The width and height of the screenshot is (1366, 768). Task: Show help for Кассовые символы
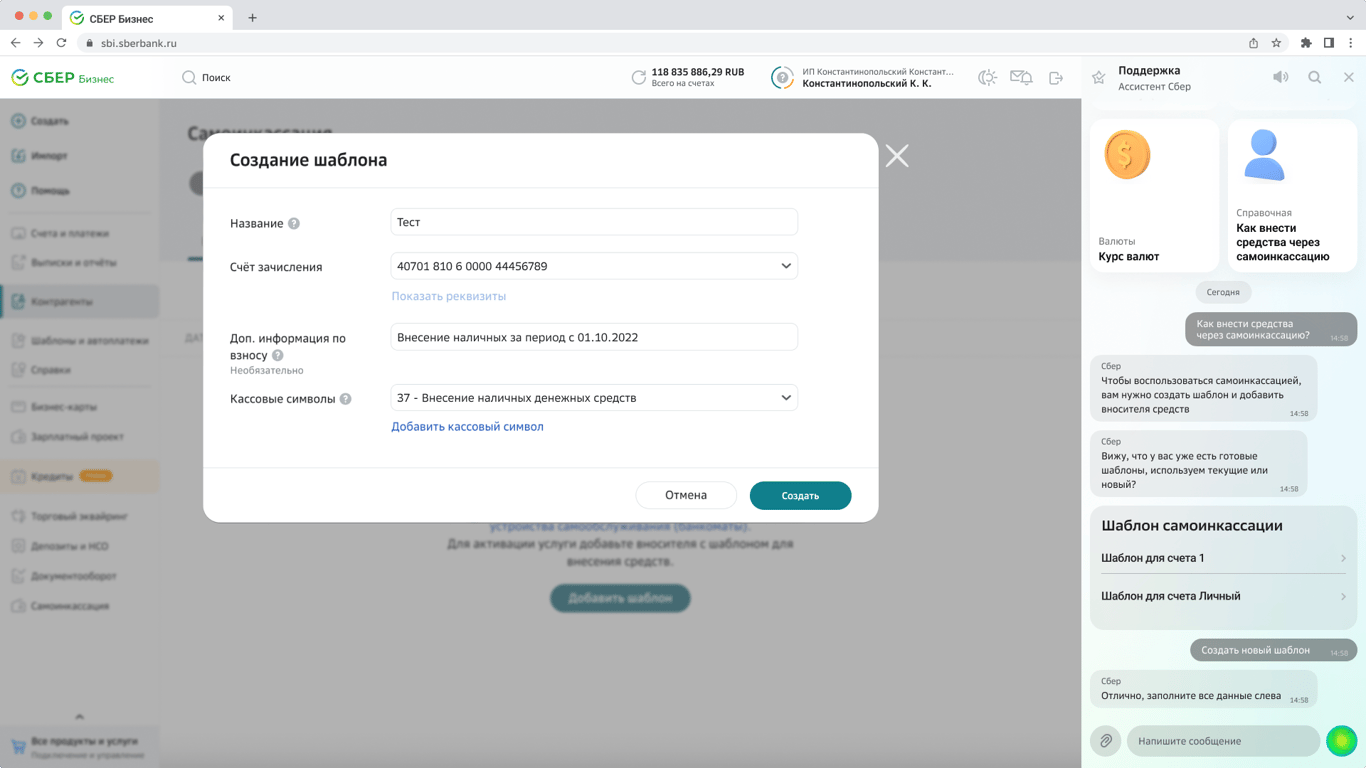(x=345, y=399)
